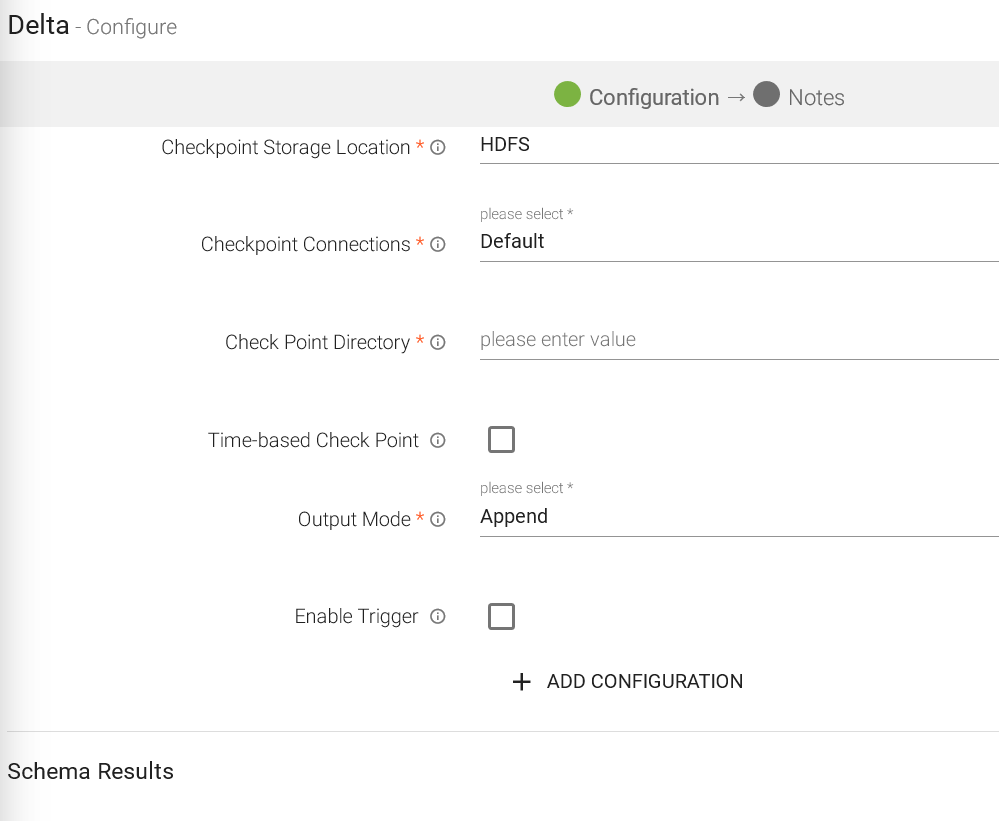Focus the Check Point Directory text field
This screenshot has width=999, height=821.
click(x=738, y=340)
